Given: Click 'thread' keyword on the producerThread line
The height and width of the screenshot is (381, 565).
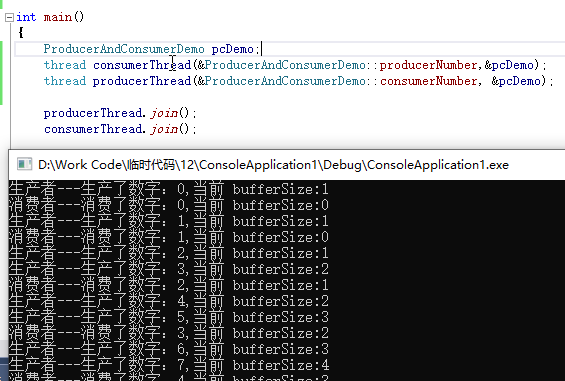Looking at the screenshot, I should tap(65, 81).
